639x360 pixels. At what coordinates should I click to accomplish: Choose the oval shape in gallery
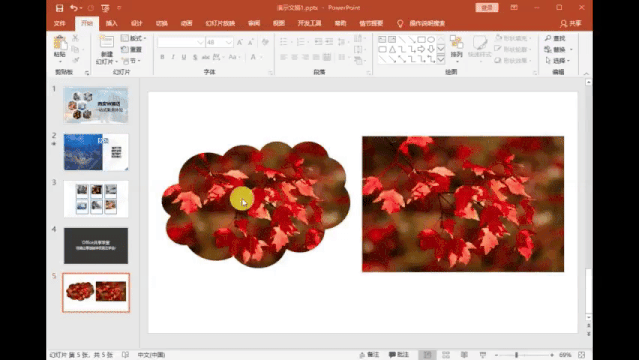pos(431,40)
